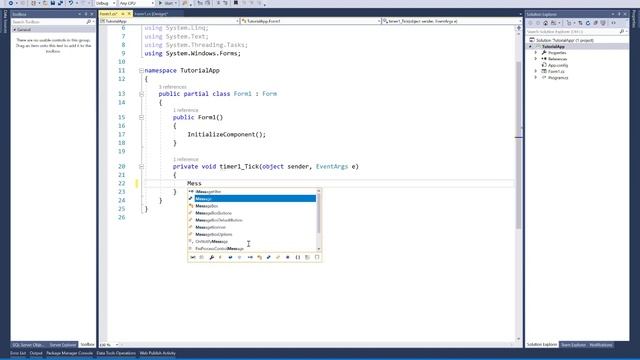Toggle the dark blue checkmark-shaped filter in IntelliSense bar
This screenshot has height=360, width=640.
click(230, 257)
